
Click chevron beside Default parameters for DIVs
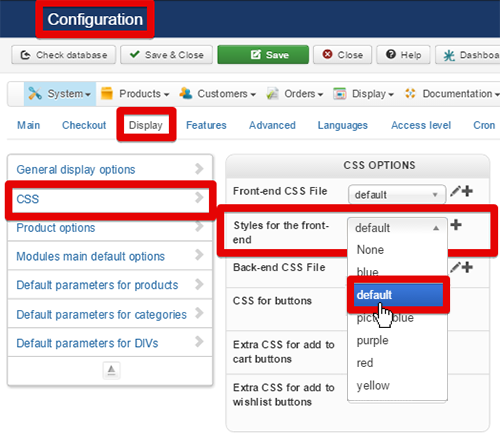199,342
